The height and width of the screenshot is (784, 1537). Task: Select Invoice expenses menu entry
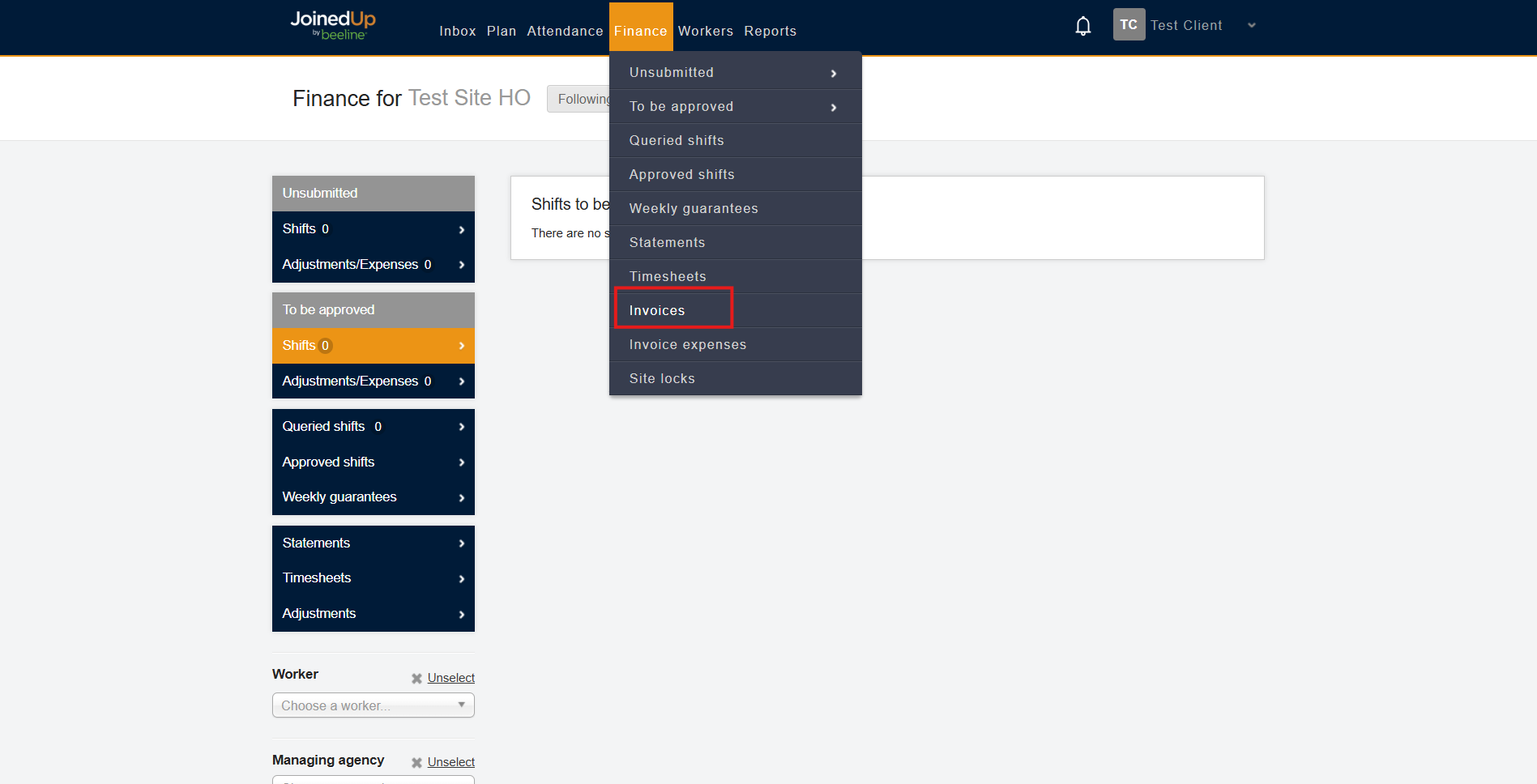(687, 344)
